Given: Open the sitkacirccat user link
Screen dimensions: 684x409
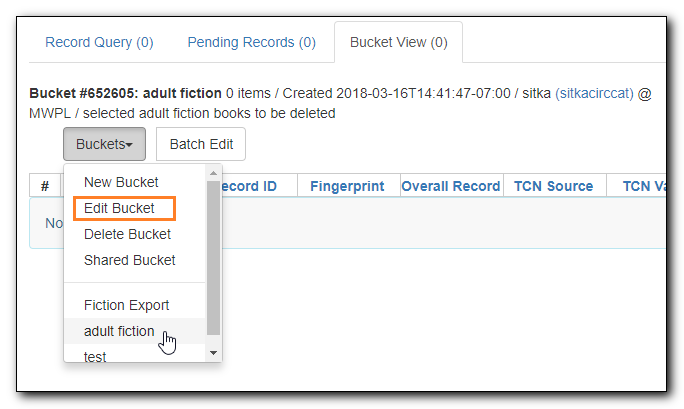Looking at the screenshot, I should 594,93.
